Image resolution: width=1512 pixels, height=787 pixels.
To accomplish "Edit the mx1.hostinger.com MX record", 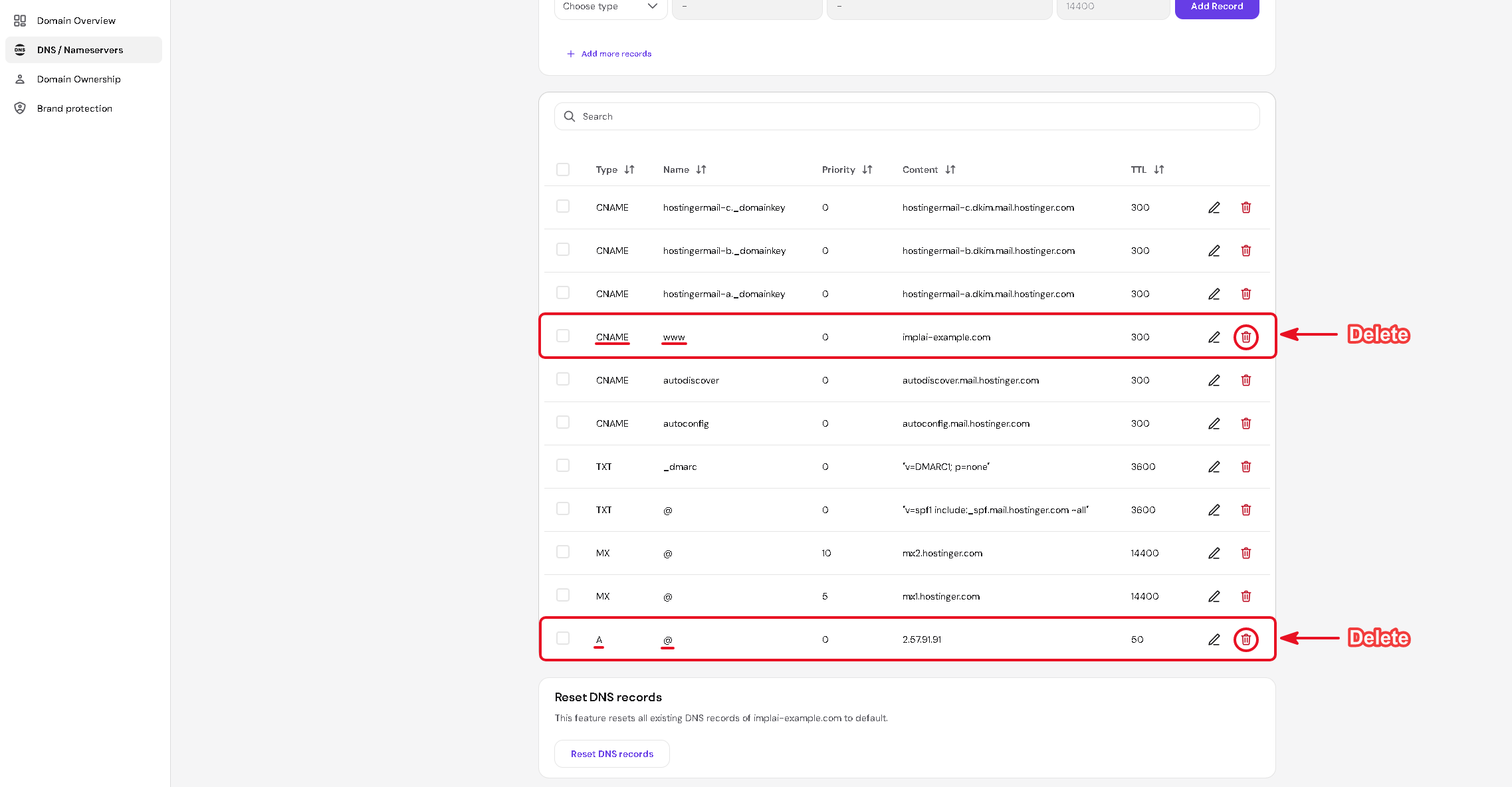I will coord(1214,596).
